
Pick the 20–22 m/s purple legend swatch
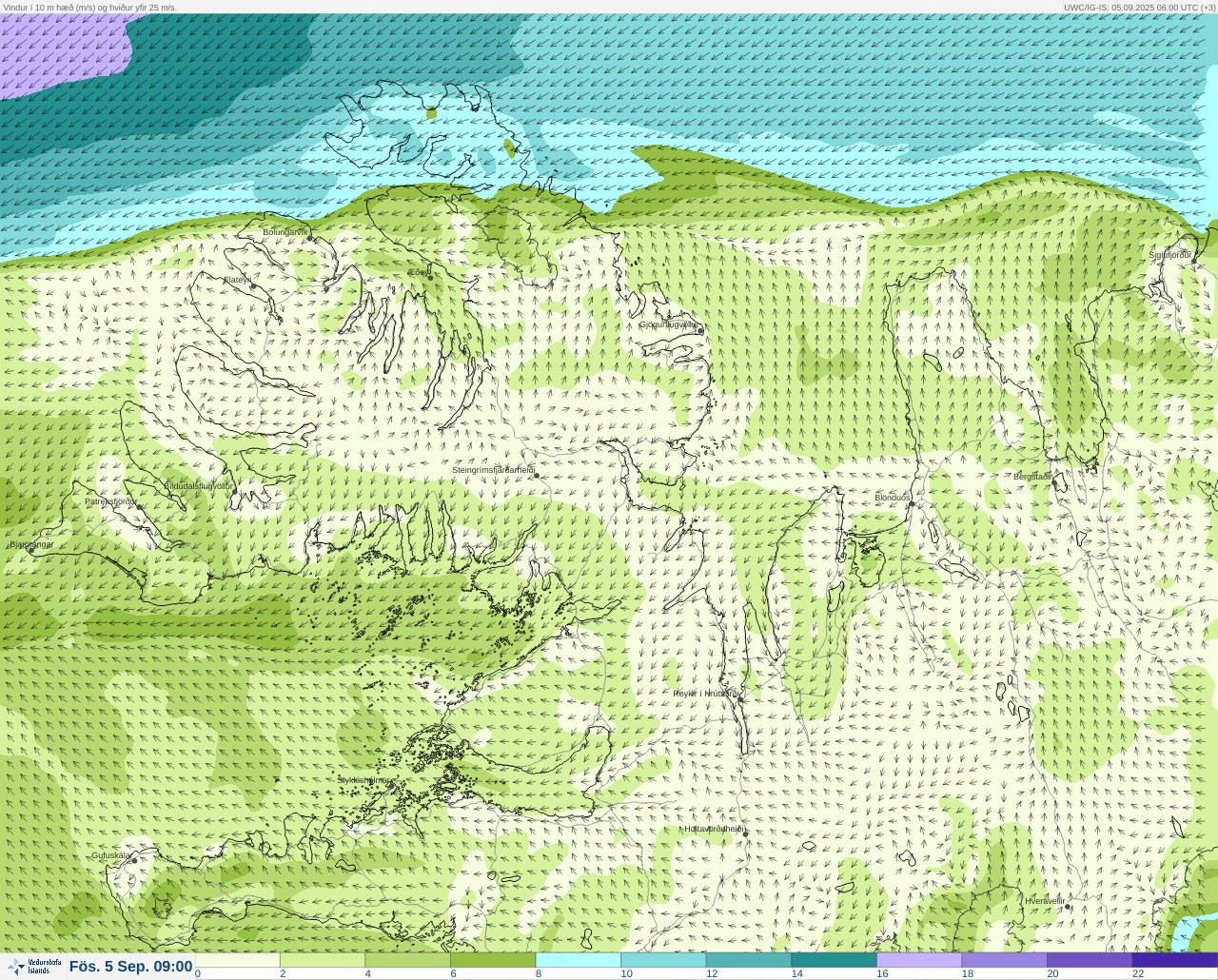click(1089, 960)
